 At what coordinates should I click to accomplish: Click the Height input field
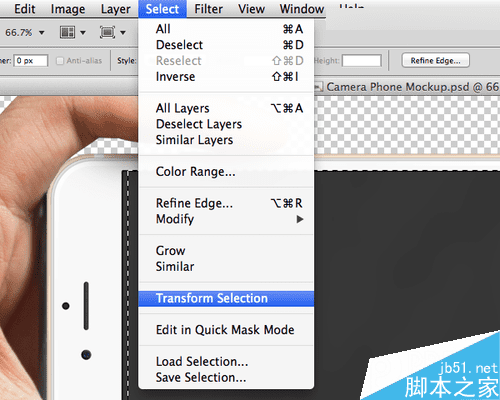(x=362, y=61)
